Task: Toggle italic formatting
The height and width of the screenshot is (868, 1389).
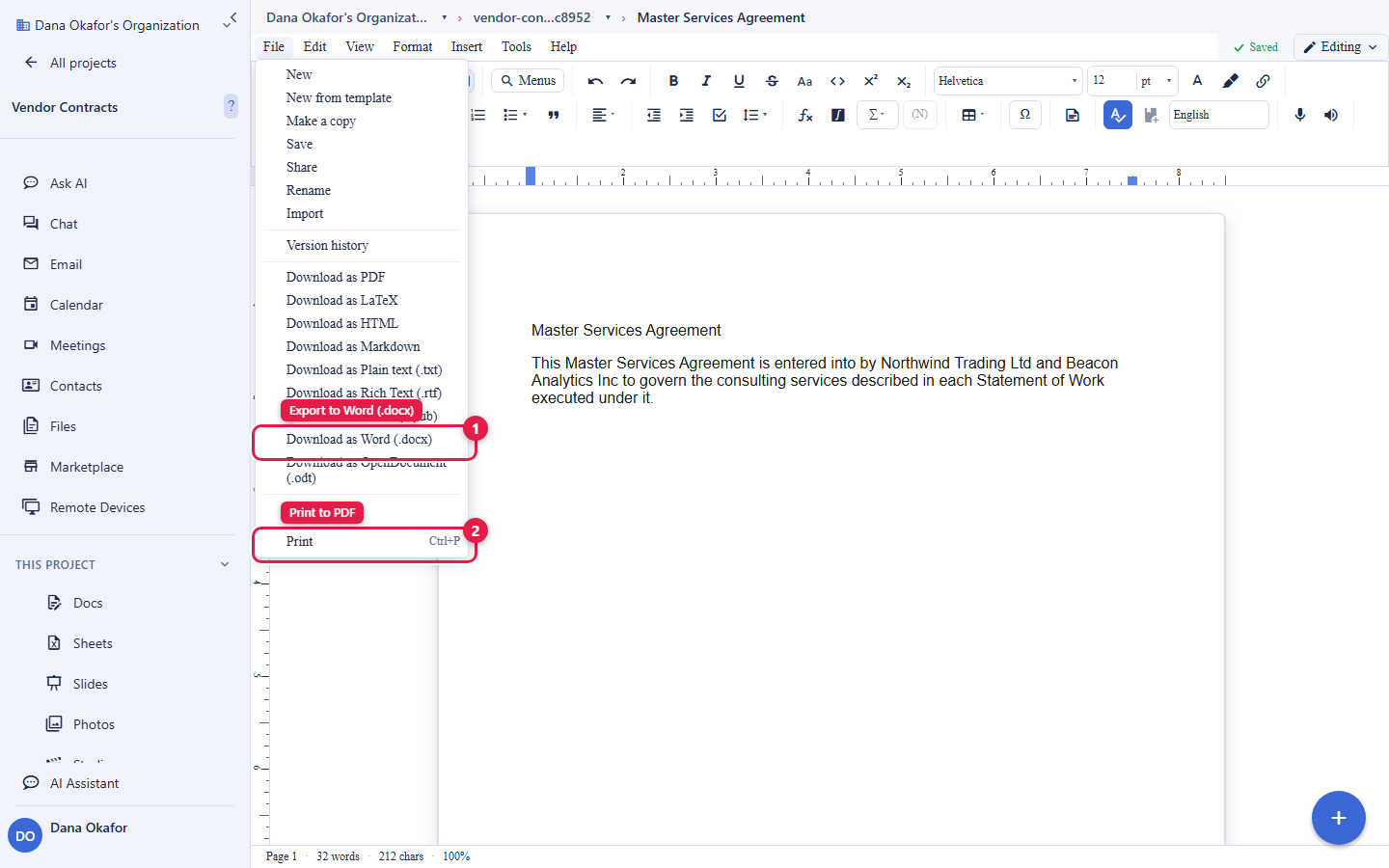Action: 706,81
